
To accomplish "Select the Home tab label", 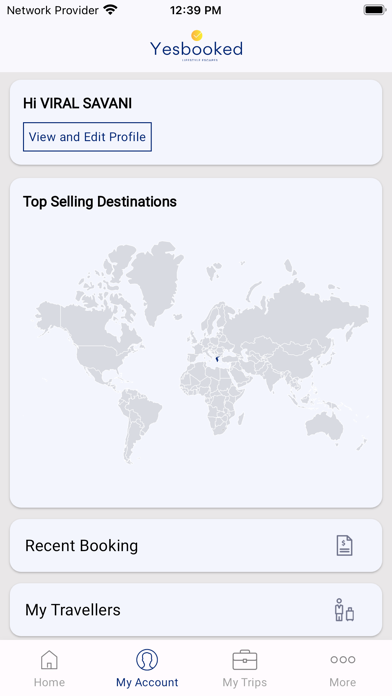I will (49, 682).
